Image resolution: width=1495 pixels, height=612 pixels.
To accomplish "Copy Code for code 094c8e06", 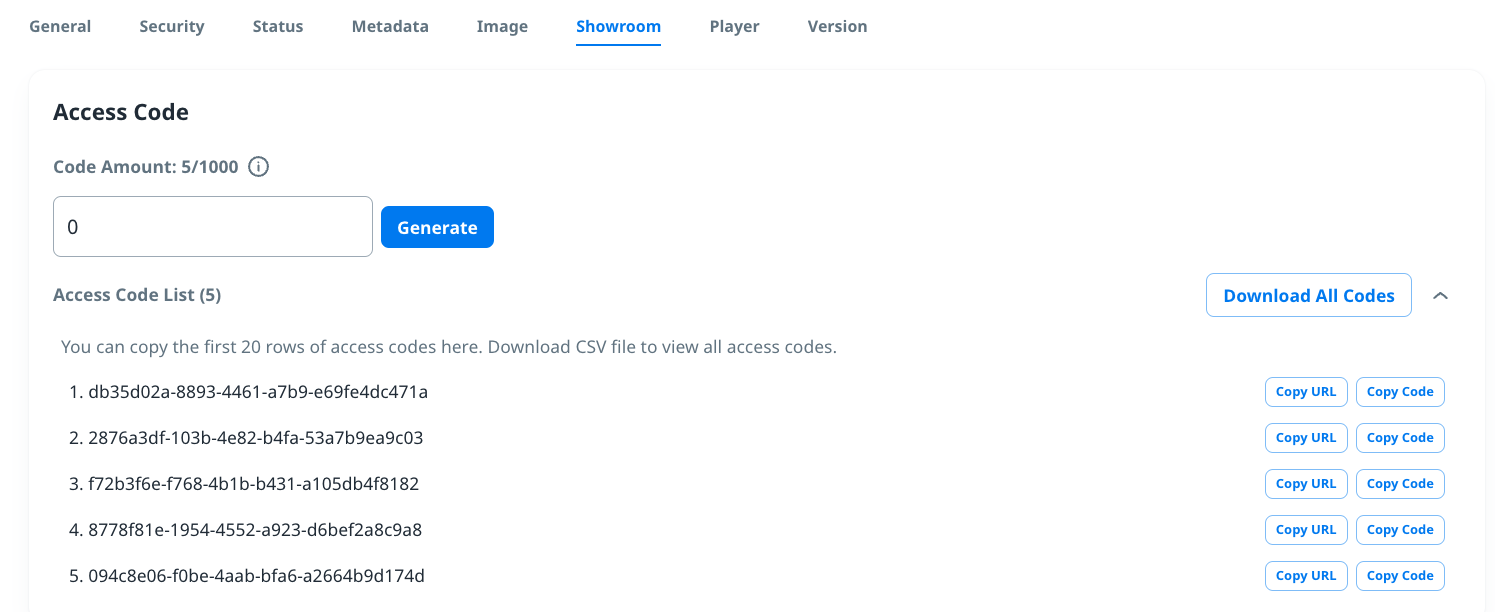I will (x=1400, y=576).
